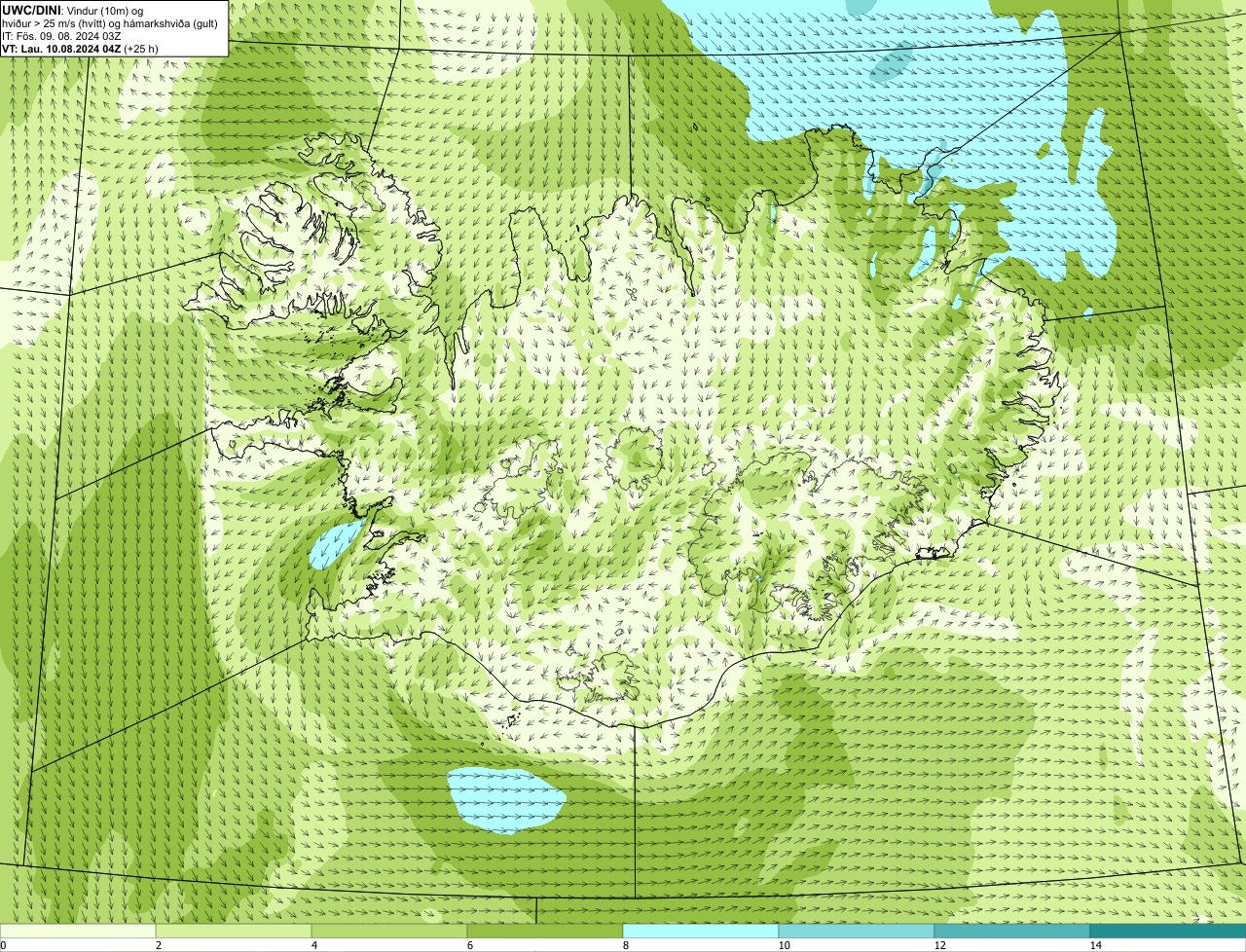Click the scale label '10'
The width and height of the screenshot is (1246, 952).
[x=784, y=945]
